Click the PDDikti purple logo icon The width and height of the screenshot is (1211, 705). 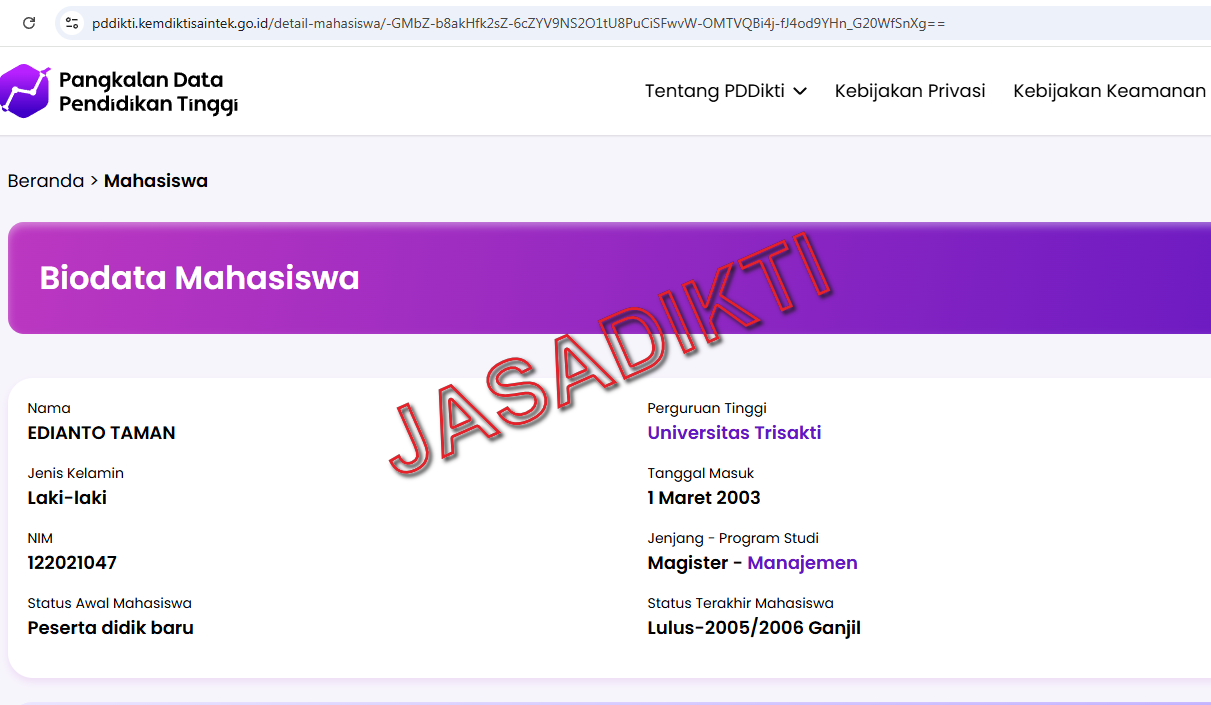point(25,91)
